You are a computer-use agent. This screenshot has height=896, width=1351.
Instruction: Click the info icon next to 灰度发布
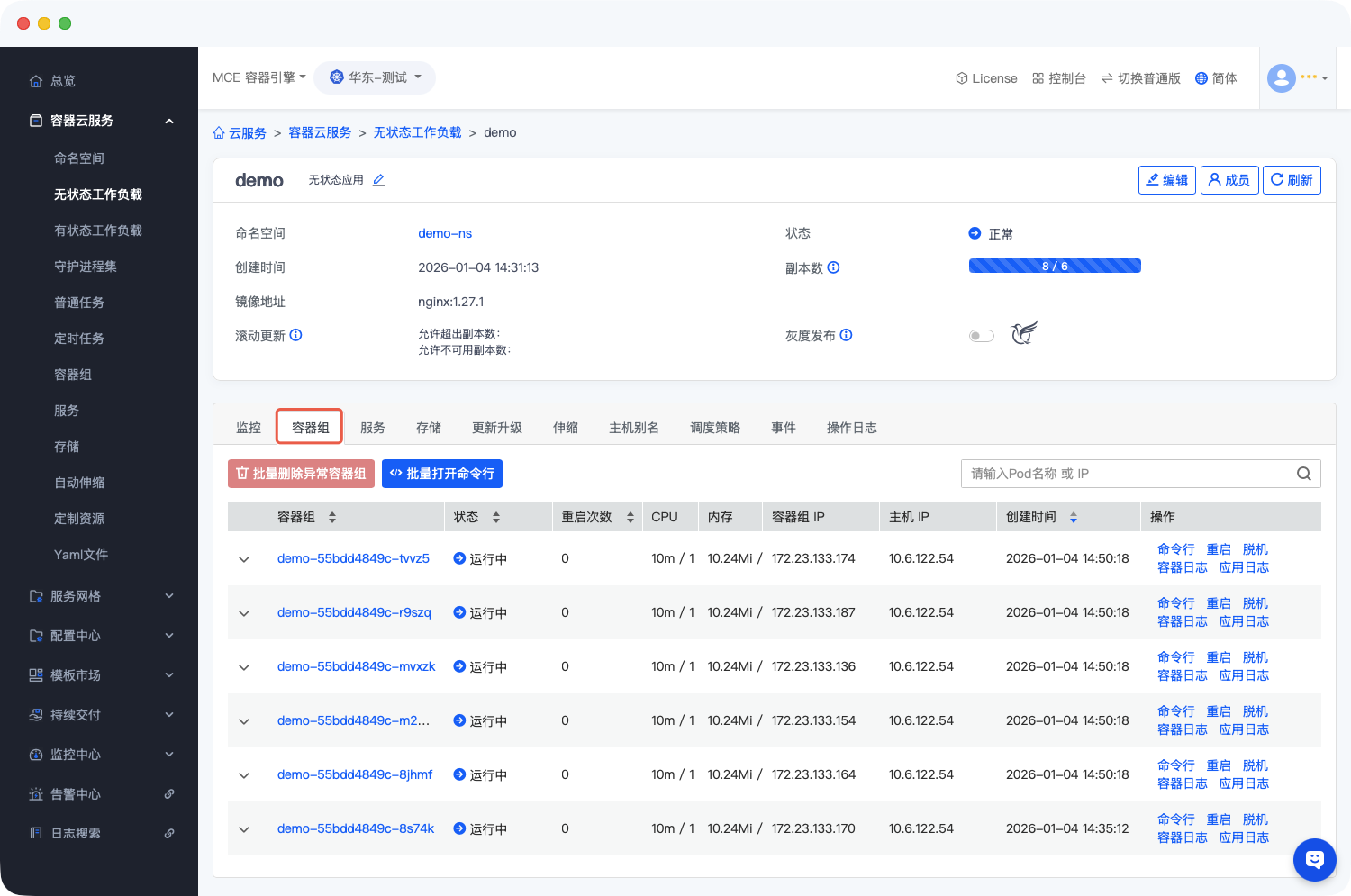click(846, 335)
